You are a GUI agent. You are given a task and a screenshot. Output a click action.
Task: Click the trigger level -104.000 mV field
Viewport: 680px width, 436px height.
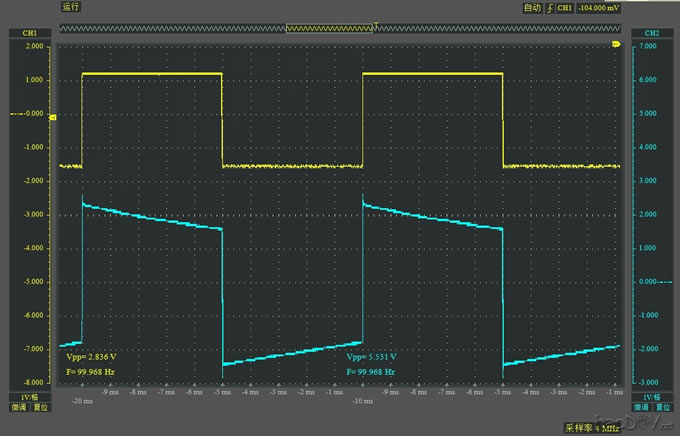click(601, 7)
